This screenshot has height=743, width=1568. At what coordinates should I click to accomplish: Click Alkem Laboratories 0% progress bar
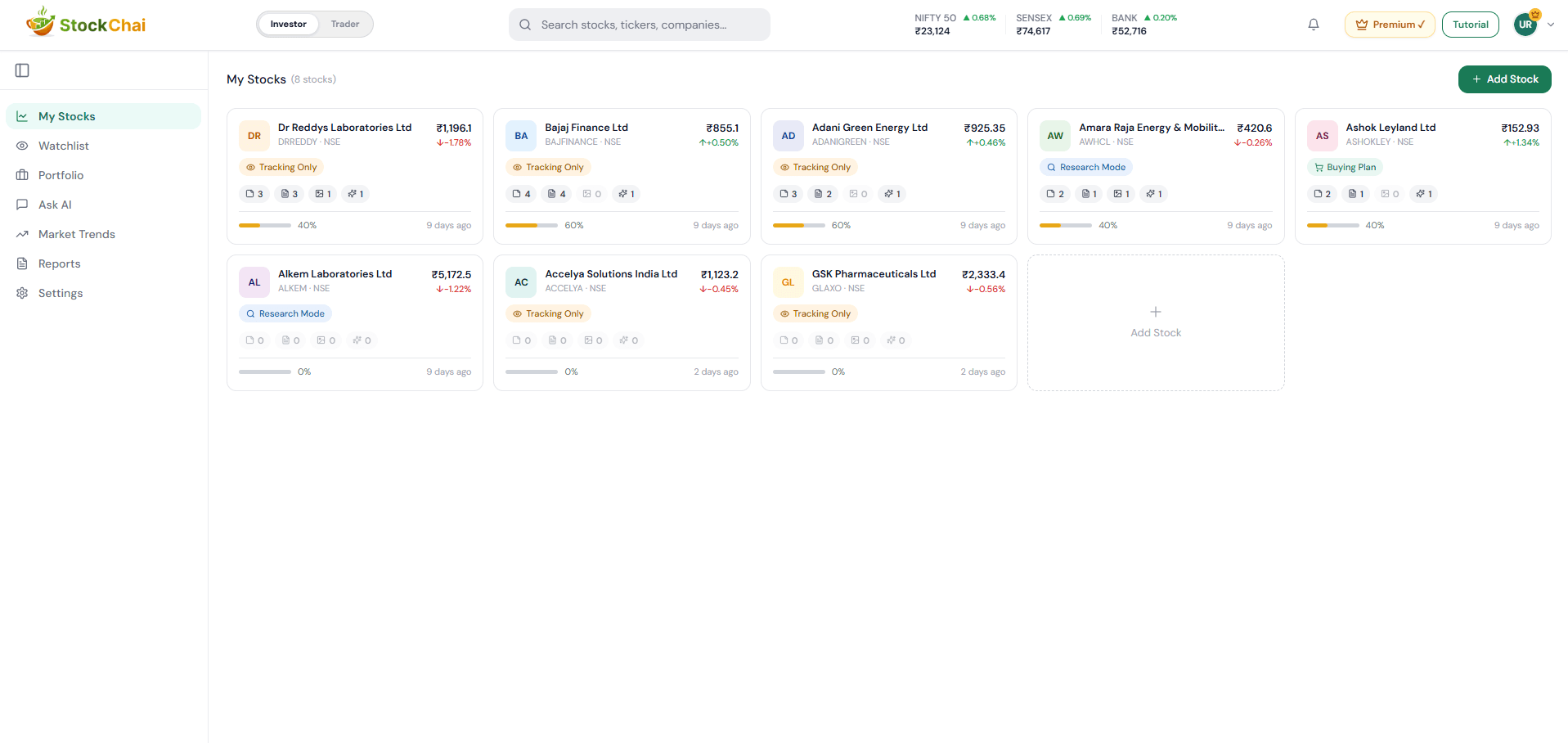[x=265, y=371]
